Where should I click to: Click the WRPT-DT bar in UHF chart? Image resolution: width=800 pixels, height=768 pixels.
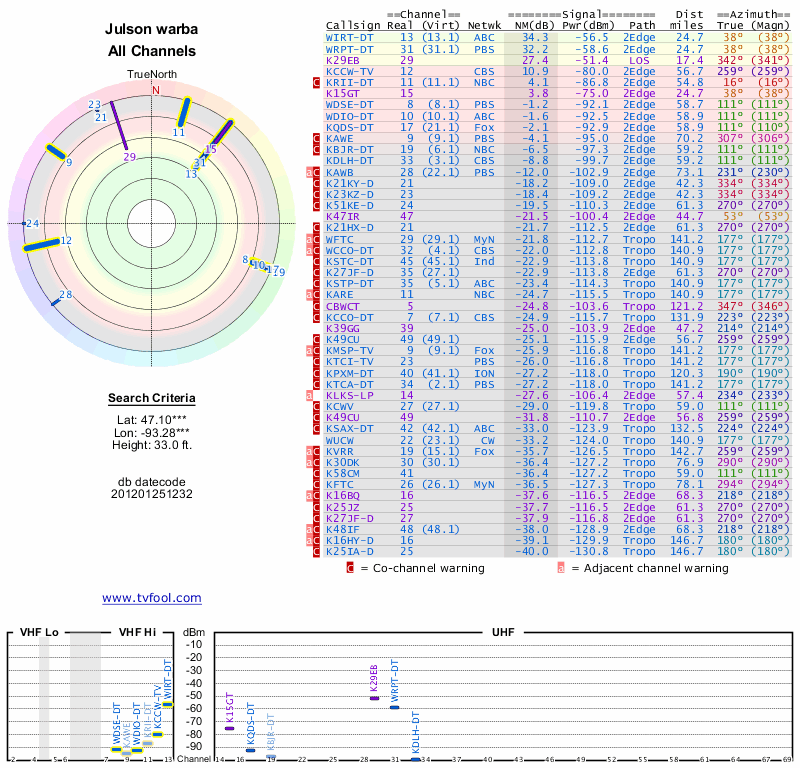click(395, 707)
